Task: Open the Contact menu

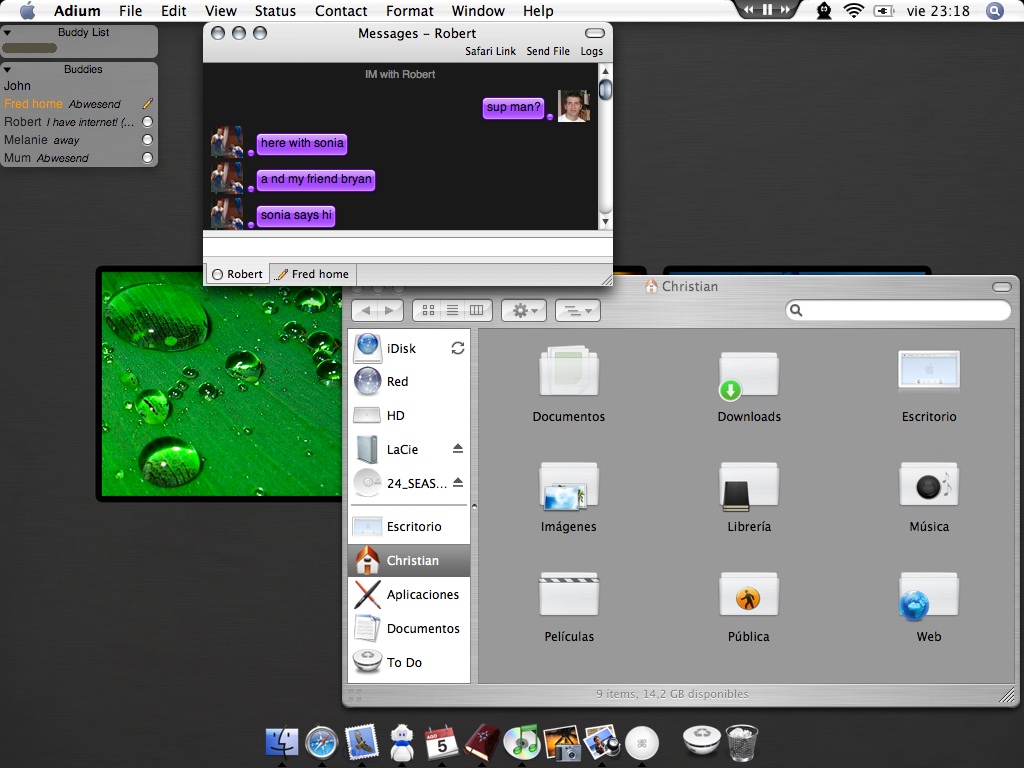Action: 341,10
